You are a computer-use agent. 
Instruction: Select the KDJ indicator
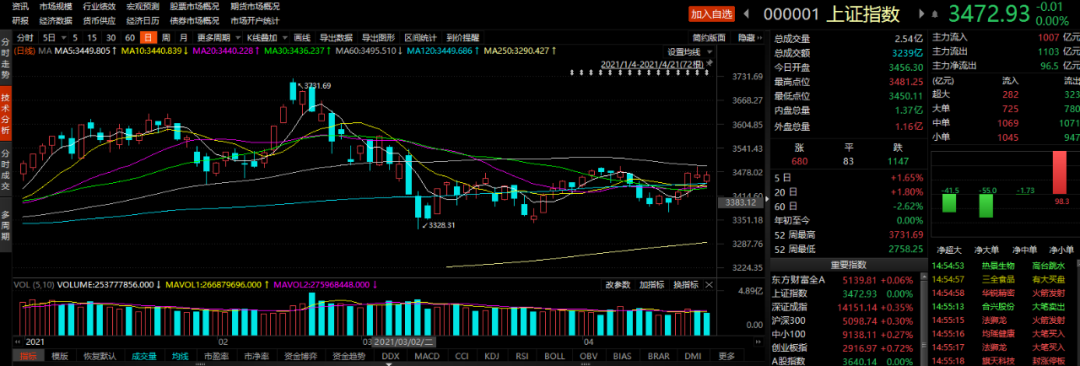click(492, 356)
